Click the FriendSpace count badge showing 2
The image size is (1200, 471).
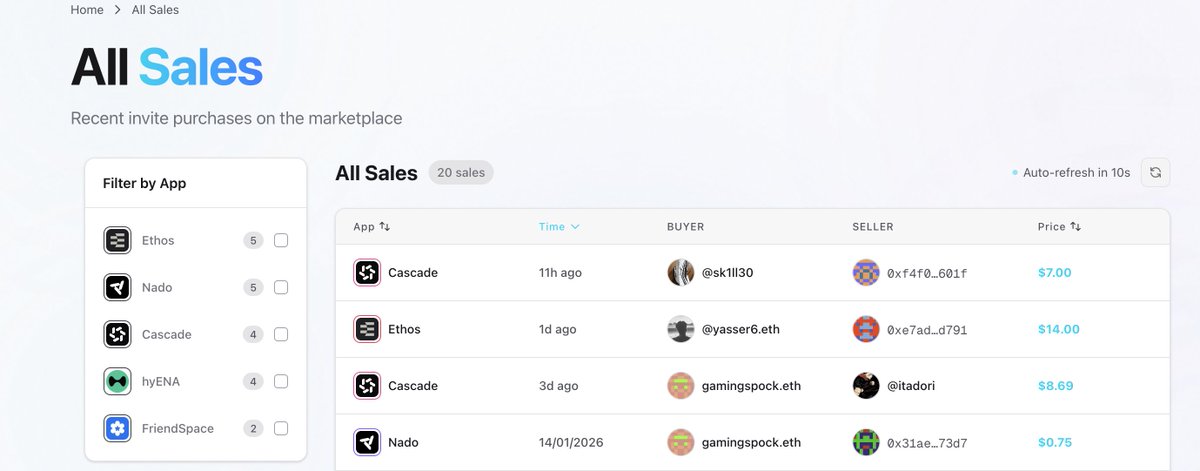point(254,428)
